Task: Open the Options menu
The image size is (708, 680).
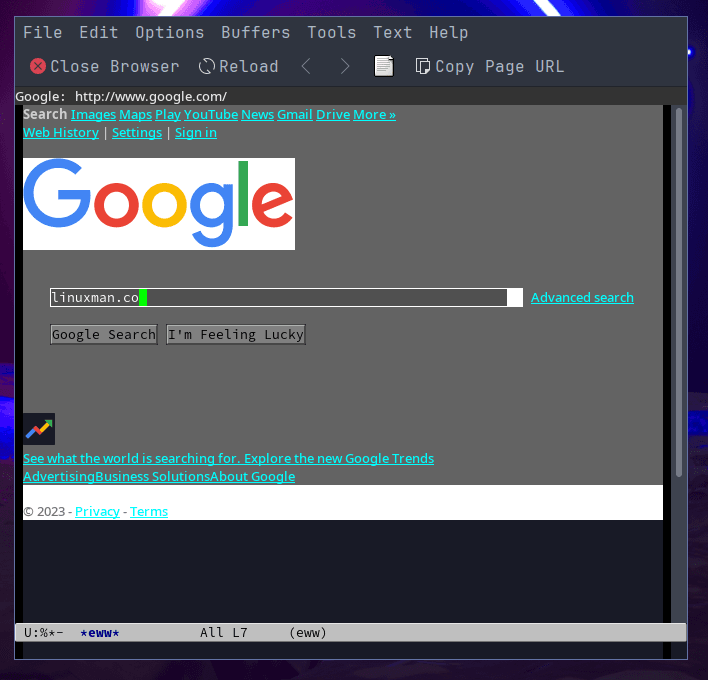Action: (x=170, y=33)
